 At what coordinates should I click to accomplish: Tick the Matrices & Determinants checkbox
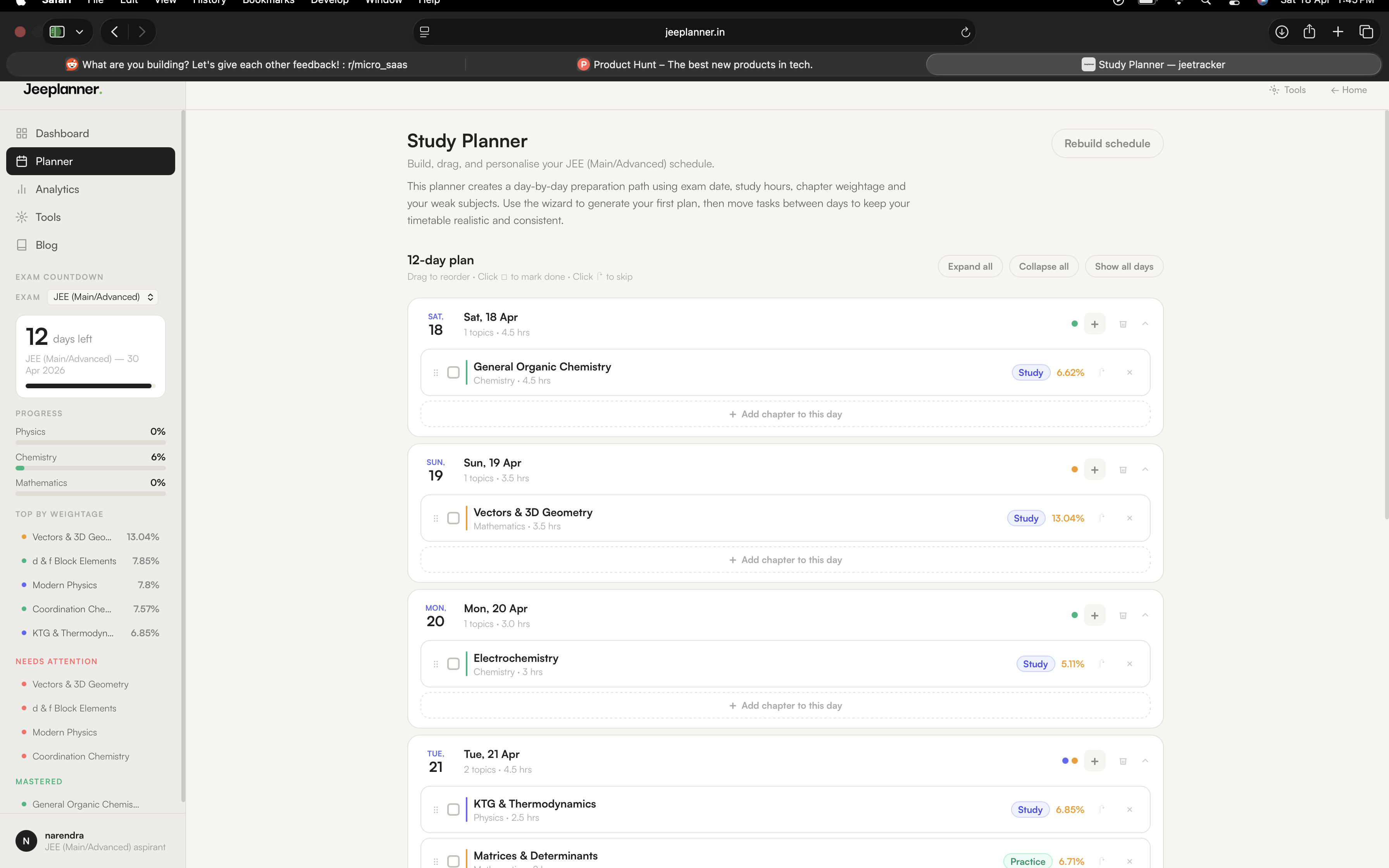pyautogui.click(x=453, y=862)
